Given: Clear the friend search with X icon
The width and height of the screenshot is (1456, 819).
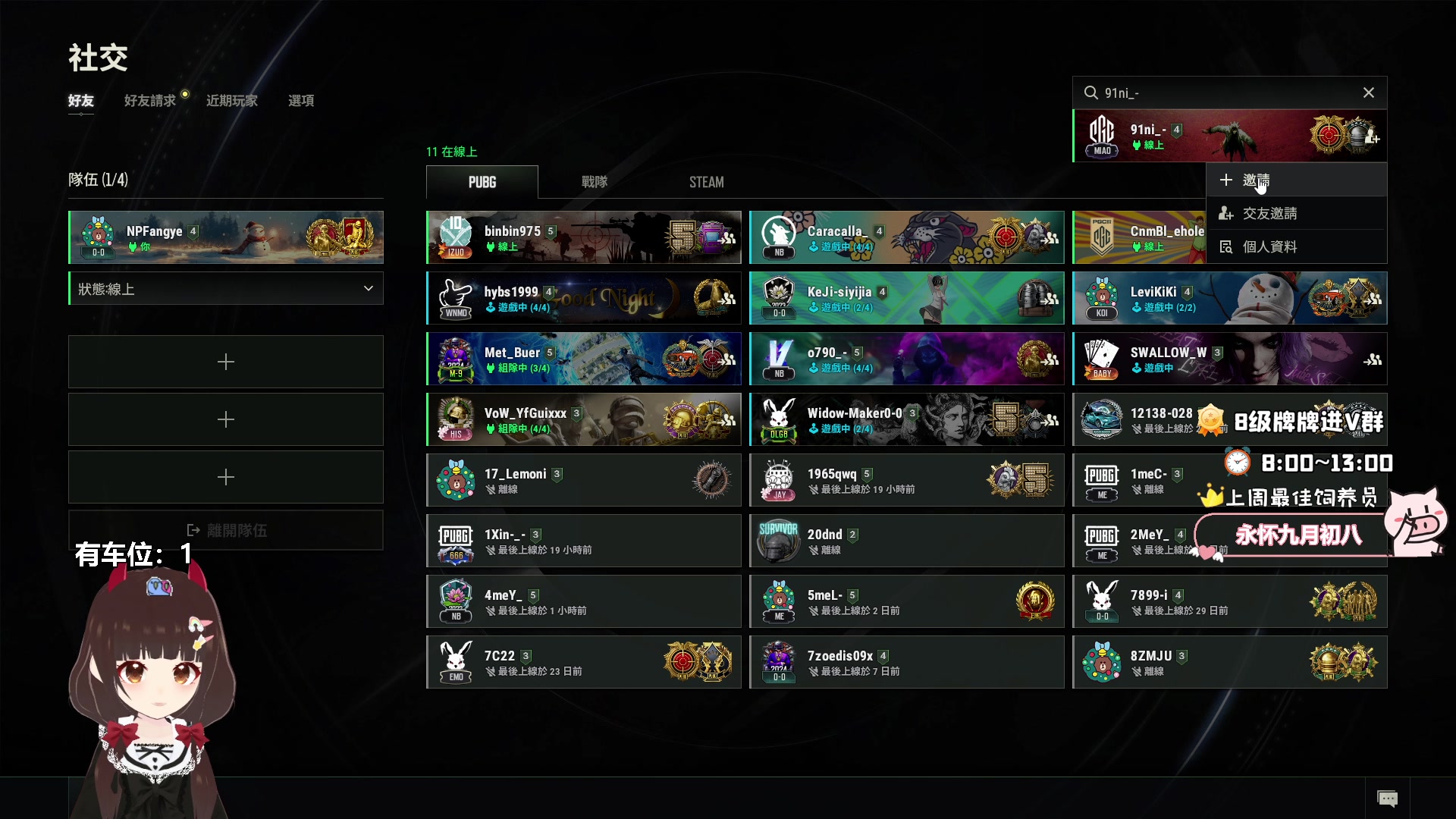Looking at the screenshot, I should (x=1368, y=93).
